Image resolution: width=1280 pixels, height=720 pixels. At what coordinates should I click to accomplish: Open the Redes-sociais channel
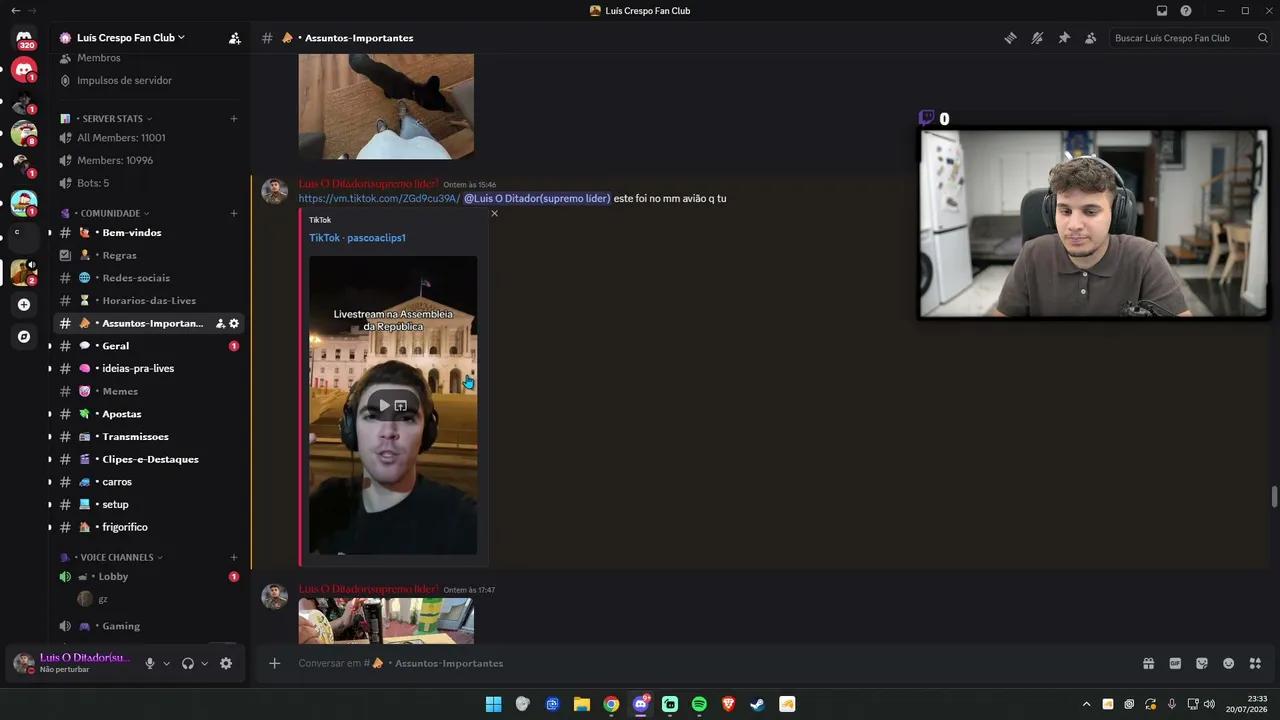point(148,278)
